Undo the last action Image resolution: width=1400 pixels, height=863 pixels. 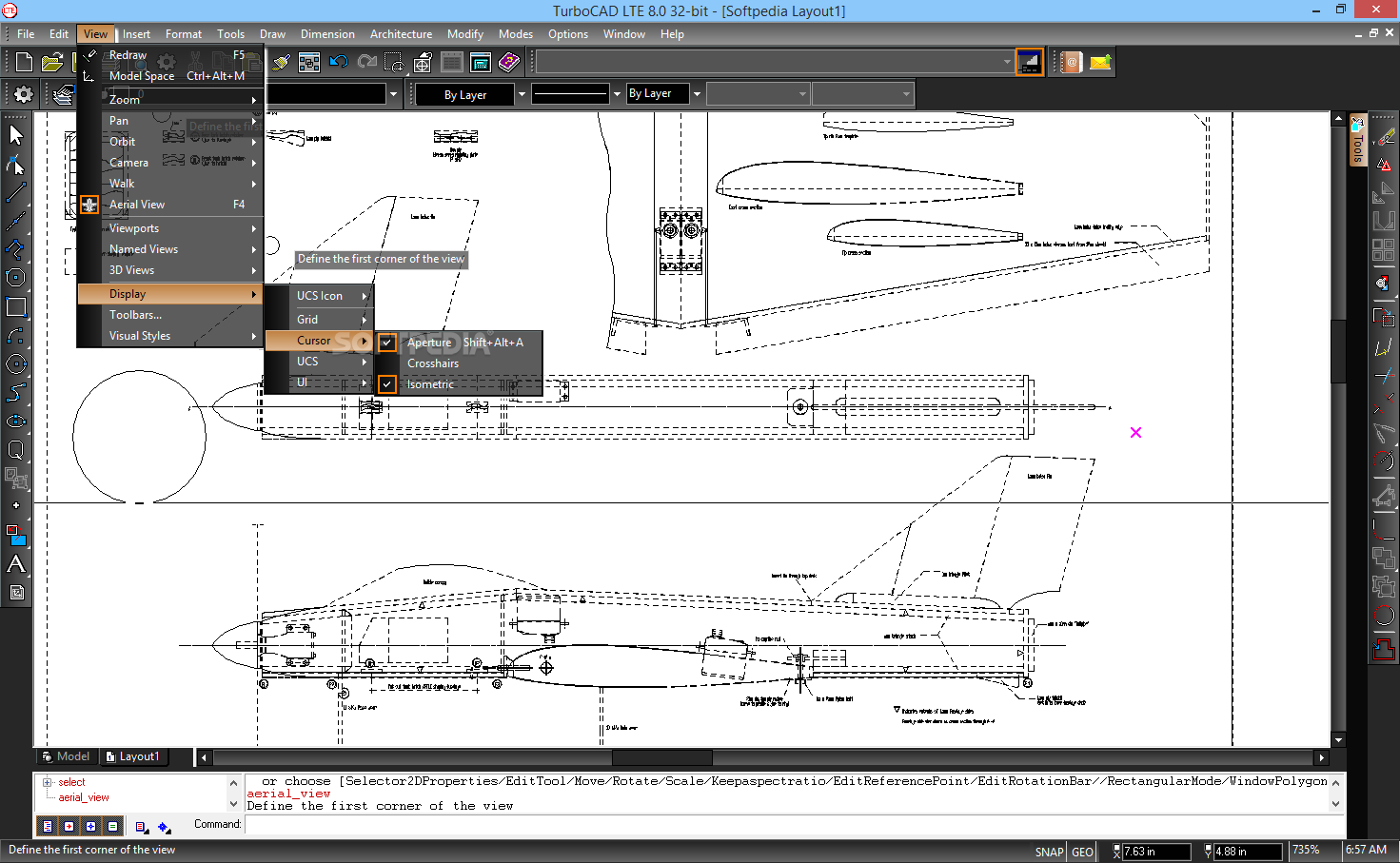(338, 63)
